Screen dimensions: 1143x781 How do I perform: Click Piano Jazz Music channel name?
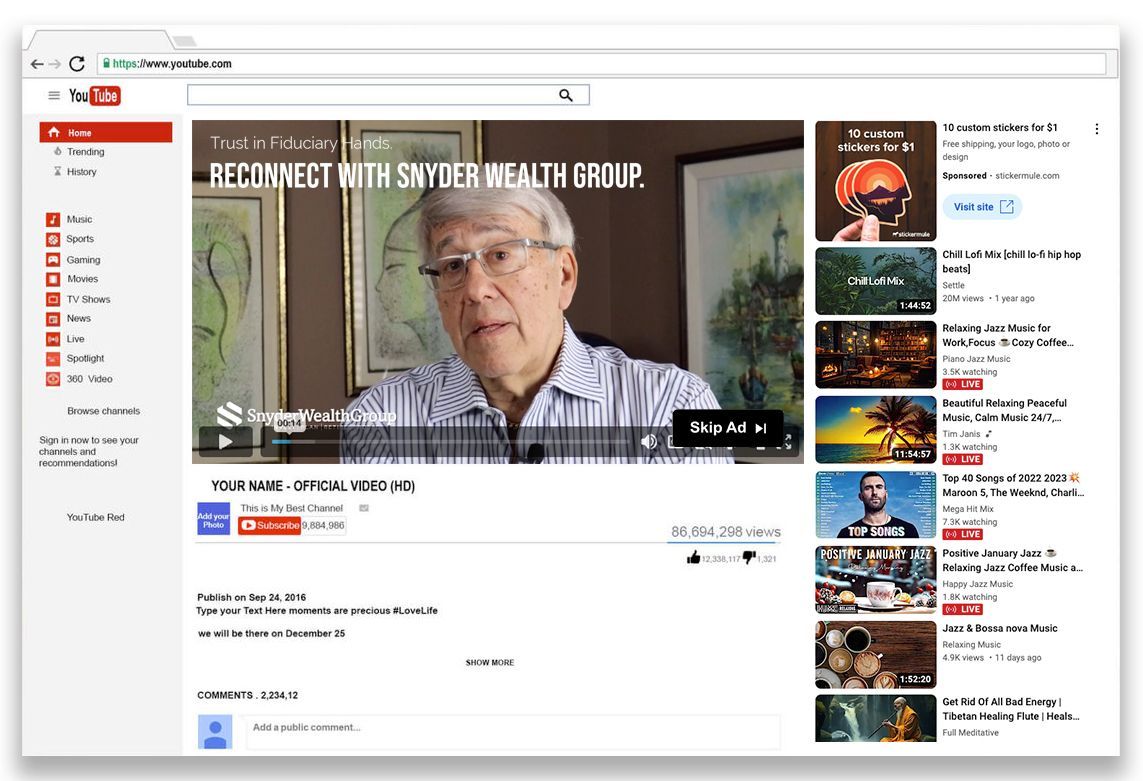click(976, 359)
